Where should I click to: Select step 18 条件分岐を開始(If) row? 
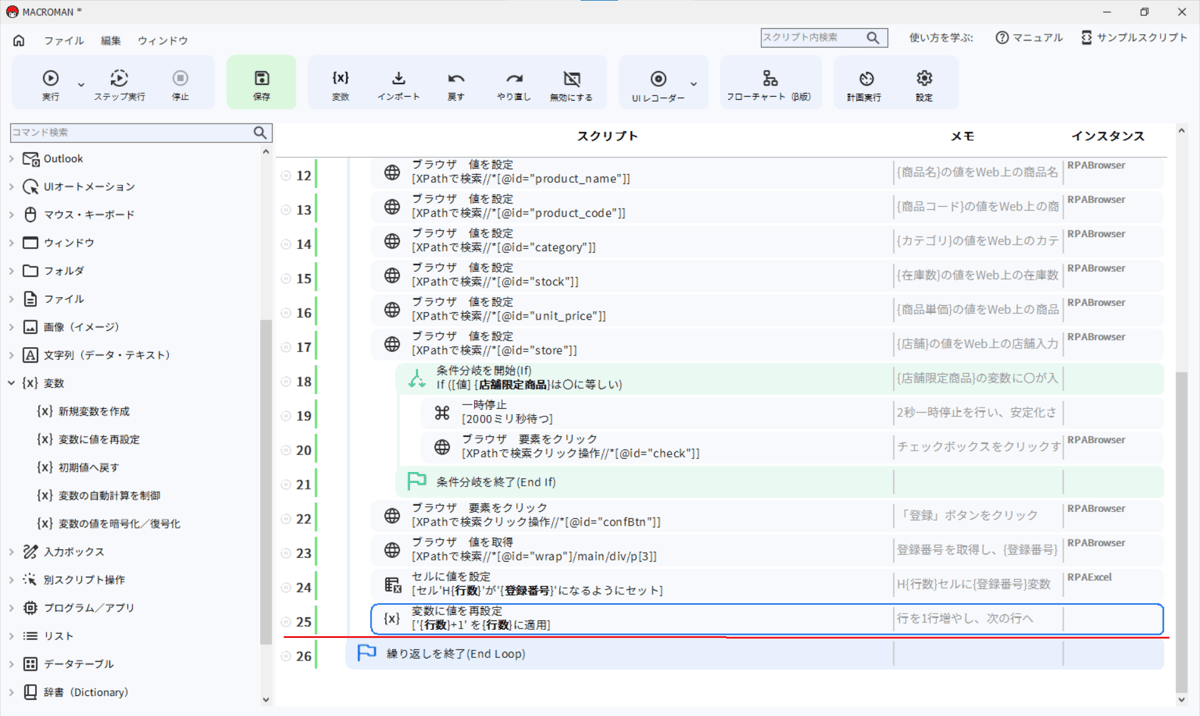point(780,378)
